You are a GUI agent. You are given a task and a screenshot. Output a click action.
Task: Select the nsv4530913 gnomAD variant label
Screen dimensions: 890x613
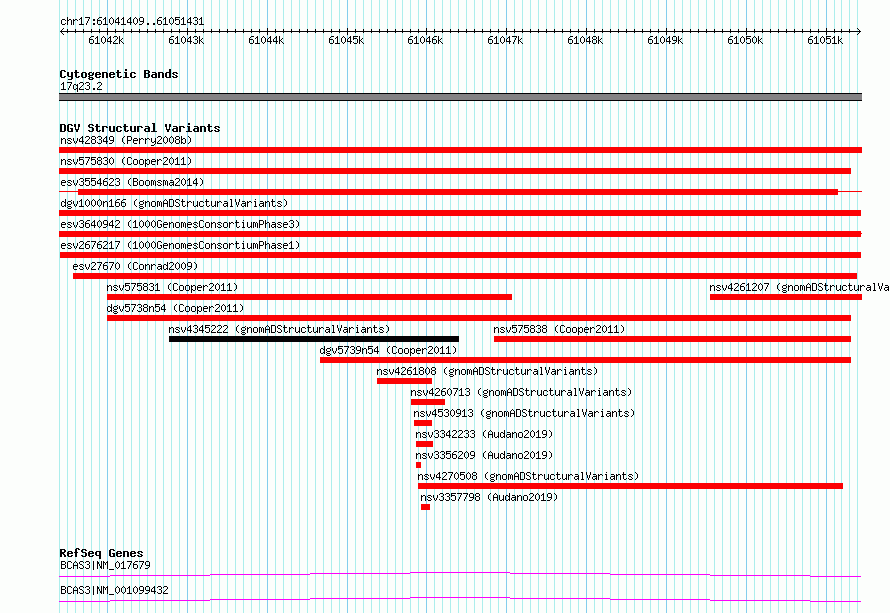tap(524, 413)
